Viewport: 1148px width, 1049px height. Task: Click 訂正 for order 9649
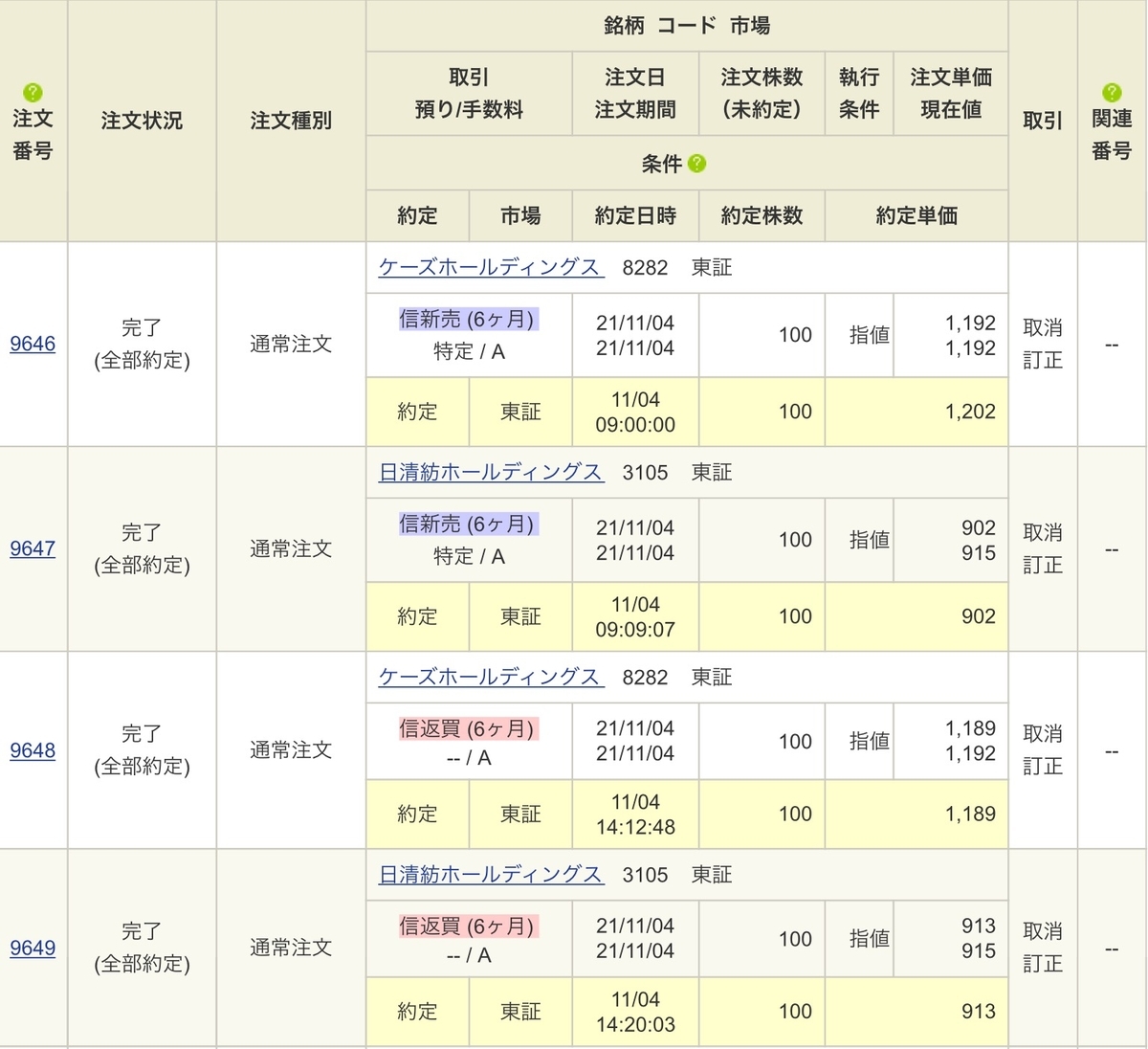click(x=1043, y=964)
